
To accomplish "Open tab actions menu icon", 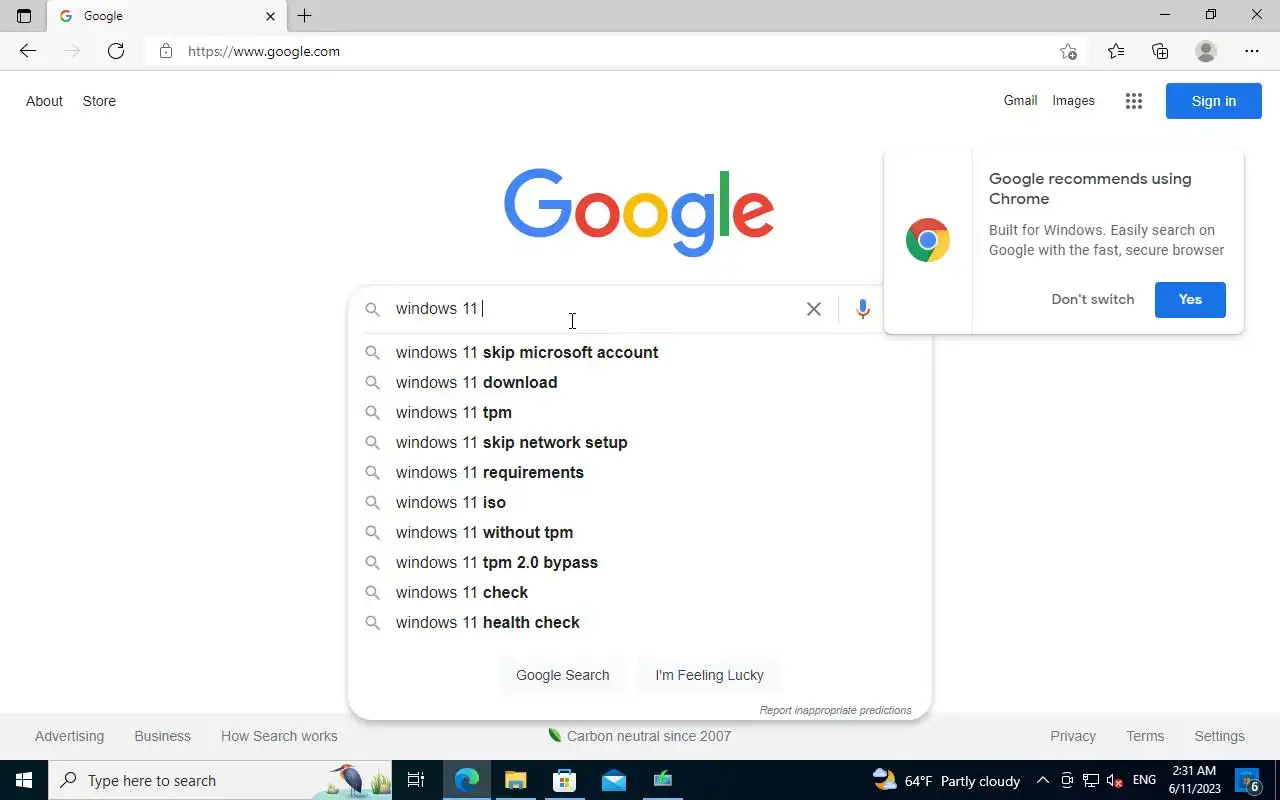I will tap(24, 16).
